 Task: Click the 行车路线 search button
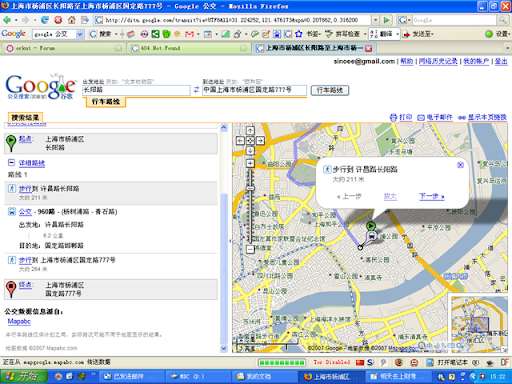[330, 90]
